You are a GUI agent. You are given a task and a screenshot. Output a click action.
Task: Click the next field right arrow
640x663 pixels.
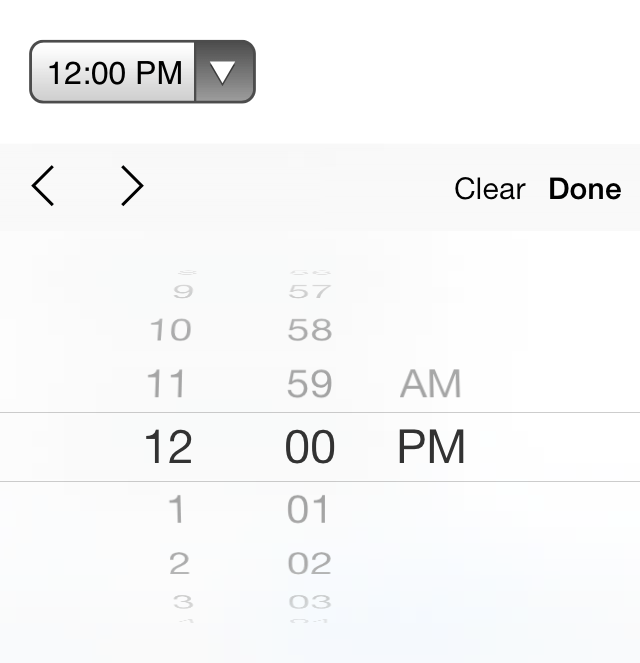(132, 186)
